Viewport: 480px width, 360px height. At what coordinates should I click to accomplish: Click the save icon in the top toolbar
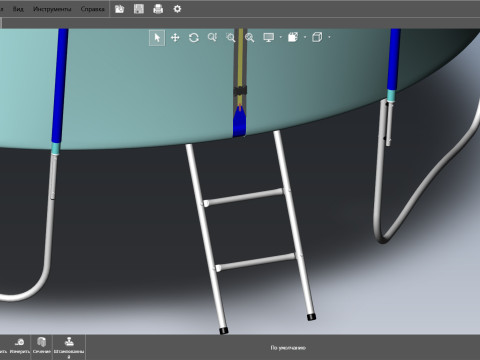coord(139,9)
